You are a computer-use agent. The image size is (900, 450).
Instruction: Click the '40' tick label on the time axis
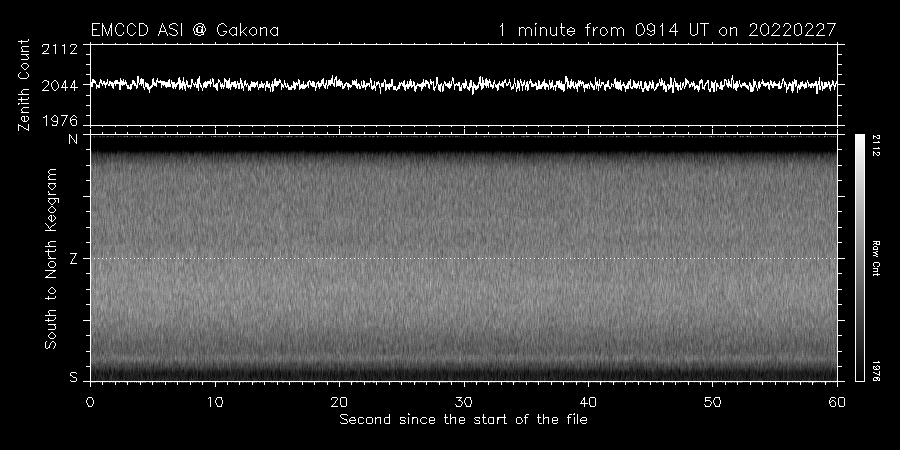pos(588,402)
